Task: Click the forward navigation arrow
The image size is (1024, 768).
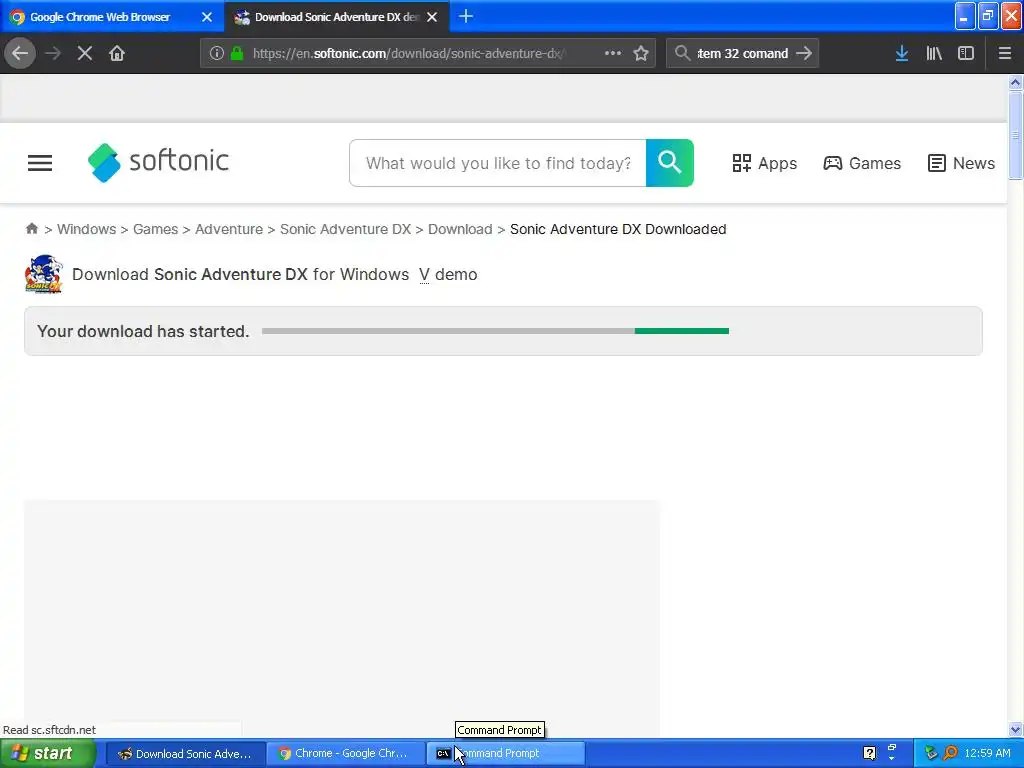Action: click(x=52, y=53)
